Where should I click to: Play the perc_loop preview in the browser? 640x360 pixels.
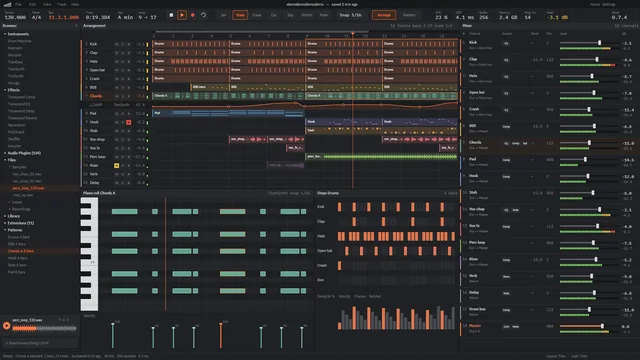(7, 326)
